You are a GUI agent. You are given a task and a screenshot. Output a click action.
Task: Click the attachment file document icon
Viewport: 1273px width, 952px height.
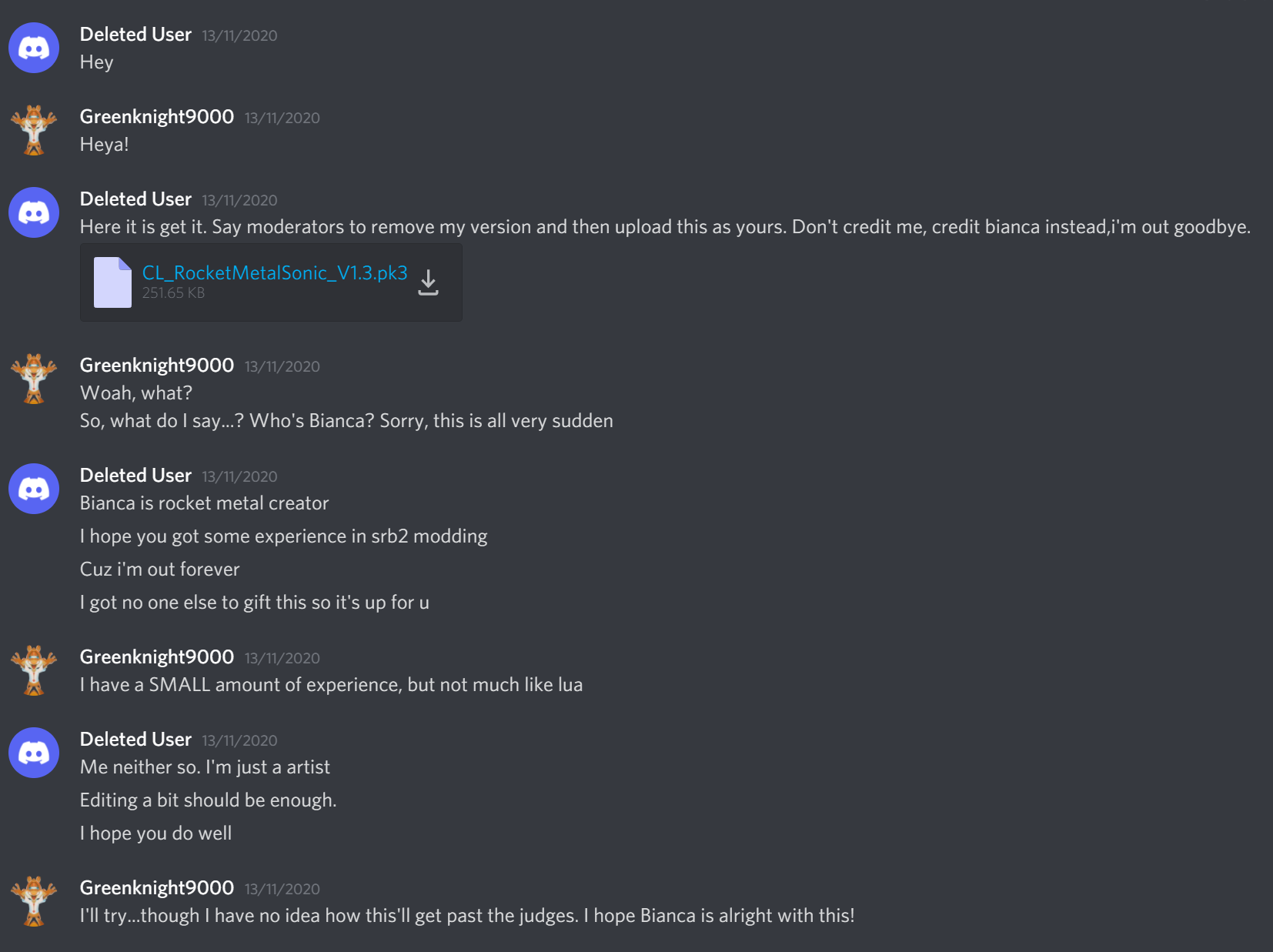[112, 282]
